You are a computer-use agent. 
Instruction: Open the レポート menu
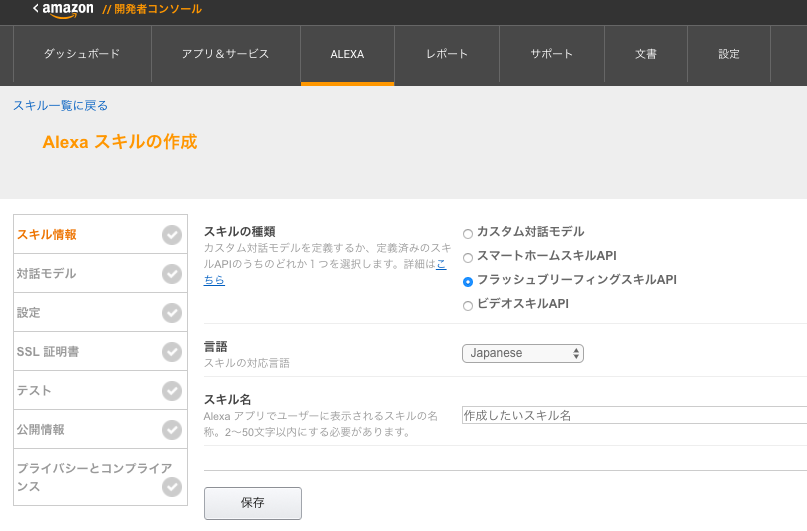coord(447,54)
